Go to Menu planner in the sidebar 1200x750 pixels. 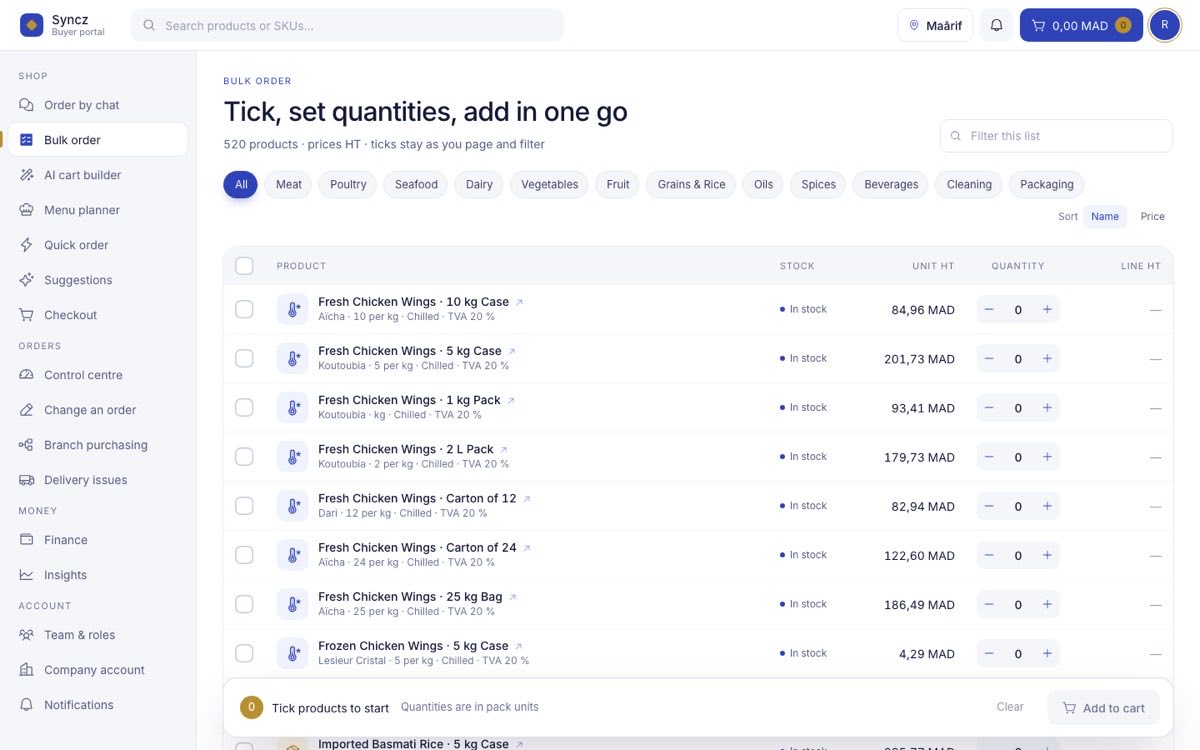pyautogui.click(x=98, y=210)
